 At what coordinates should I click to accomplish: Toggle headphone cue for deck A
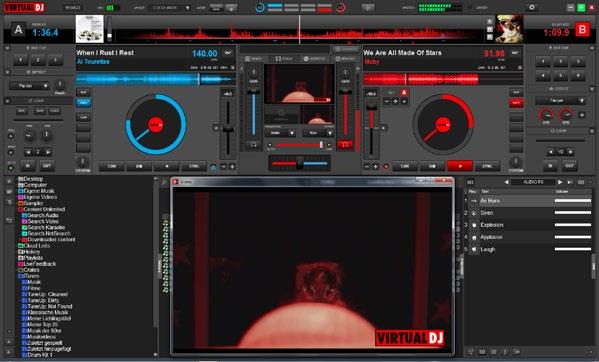pos(253,145)
